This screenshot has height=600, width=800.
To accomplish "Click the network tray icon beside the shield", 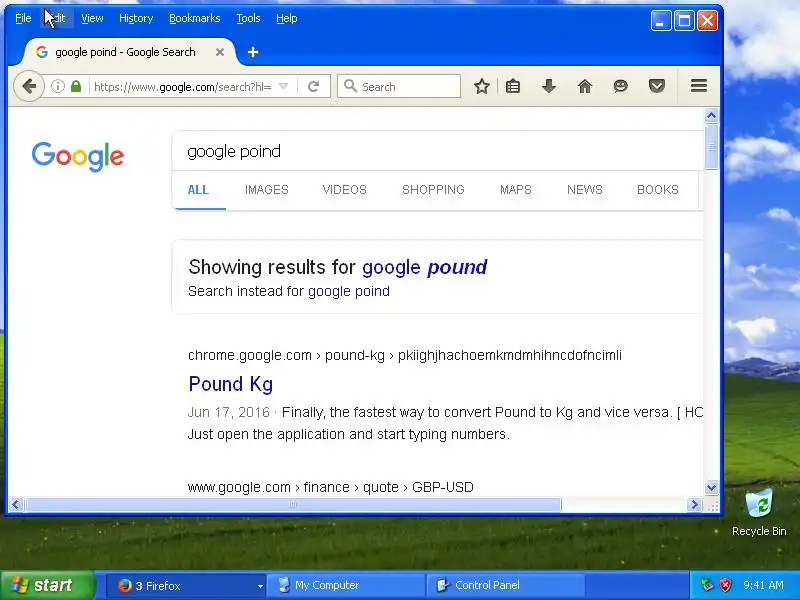I will [x=707, y=585].
